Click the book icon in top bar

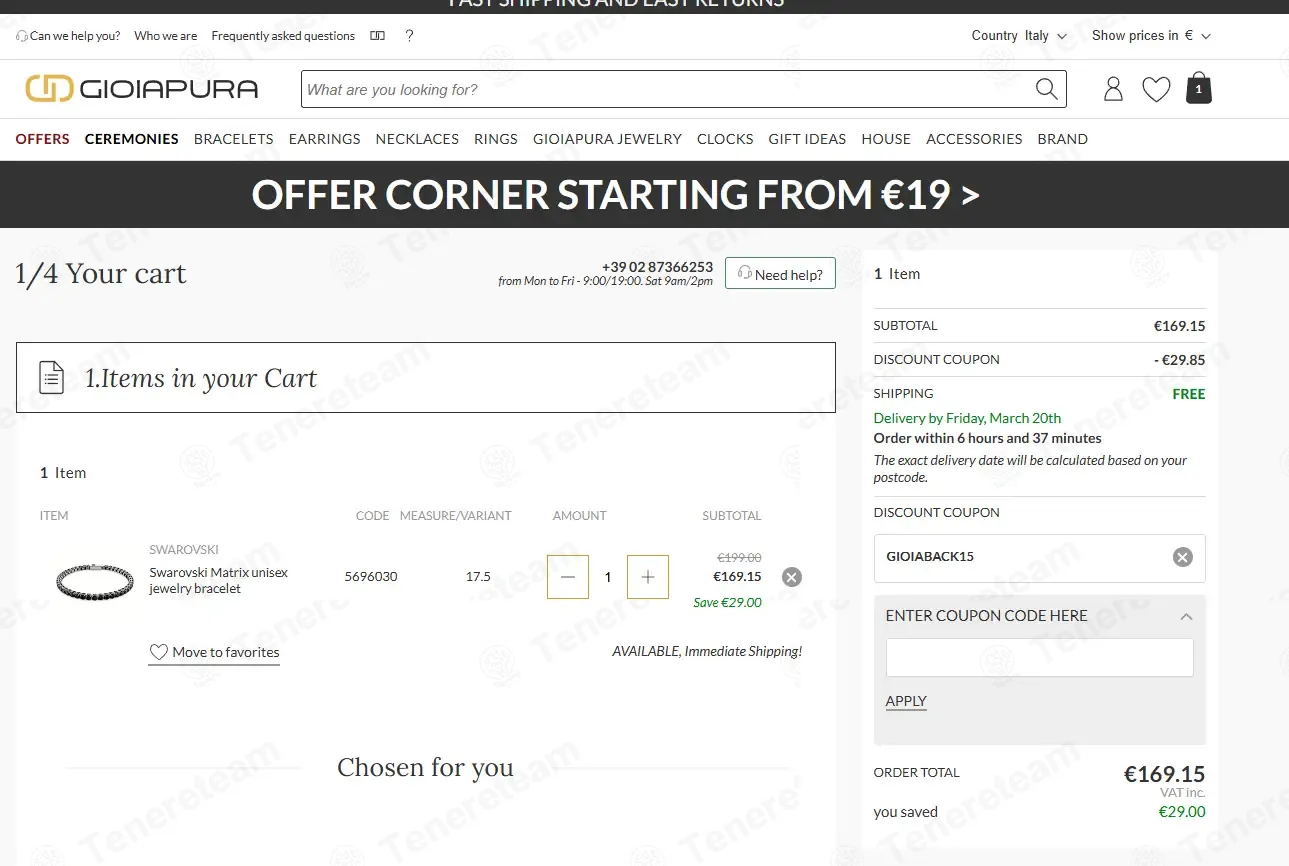(377, 36)
